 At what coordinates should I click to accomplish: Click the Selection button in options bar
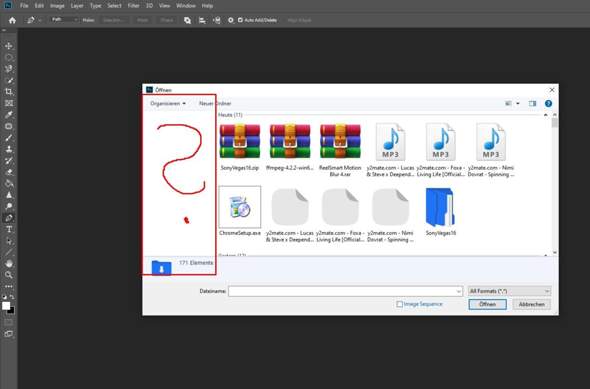[x=114, y=20]
